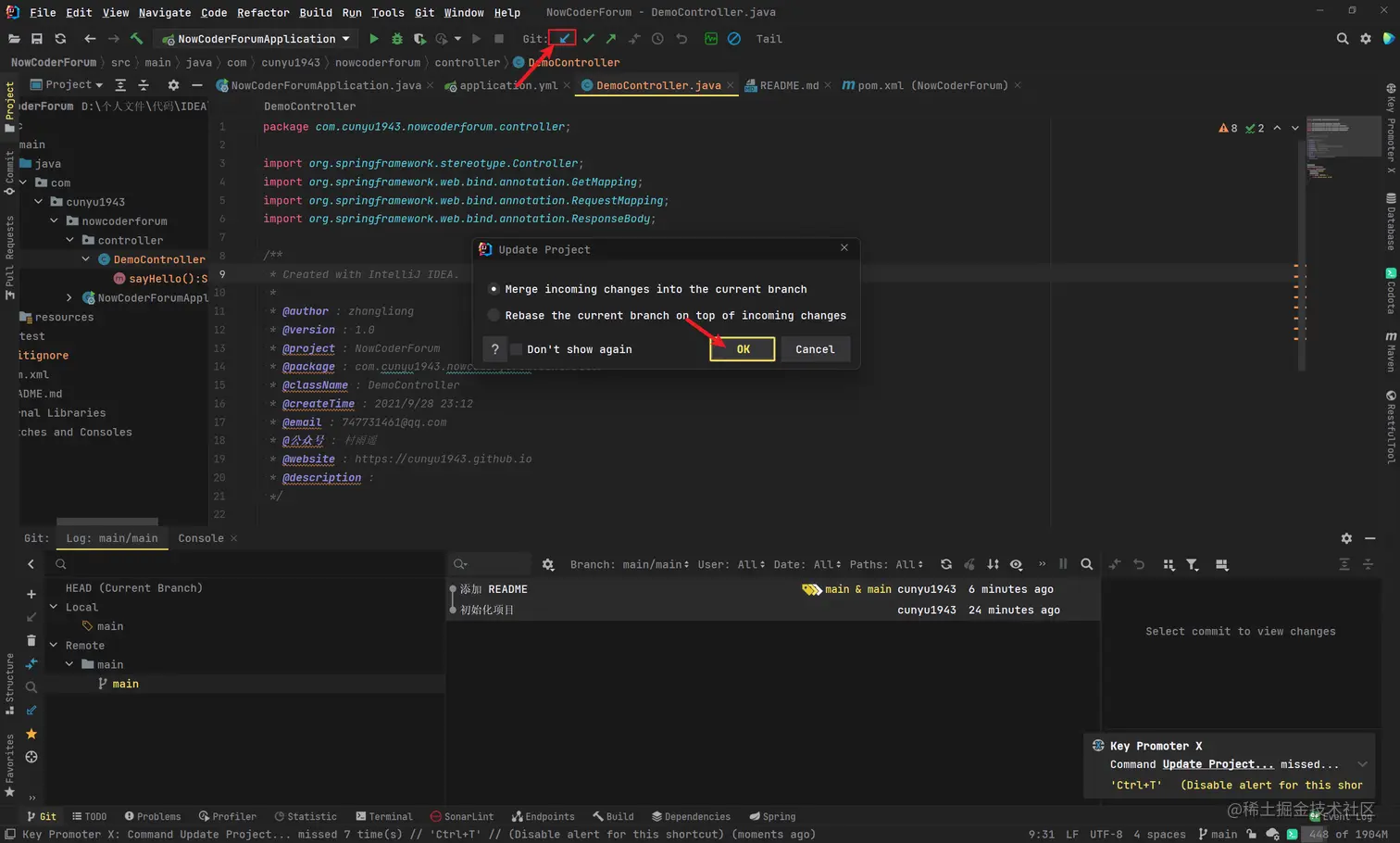1400x843 pixels.
Task: Push changes with Git push arrow icon
Action: coord(611,39)
